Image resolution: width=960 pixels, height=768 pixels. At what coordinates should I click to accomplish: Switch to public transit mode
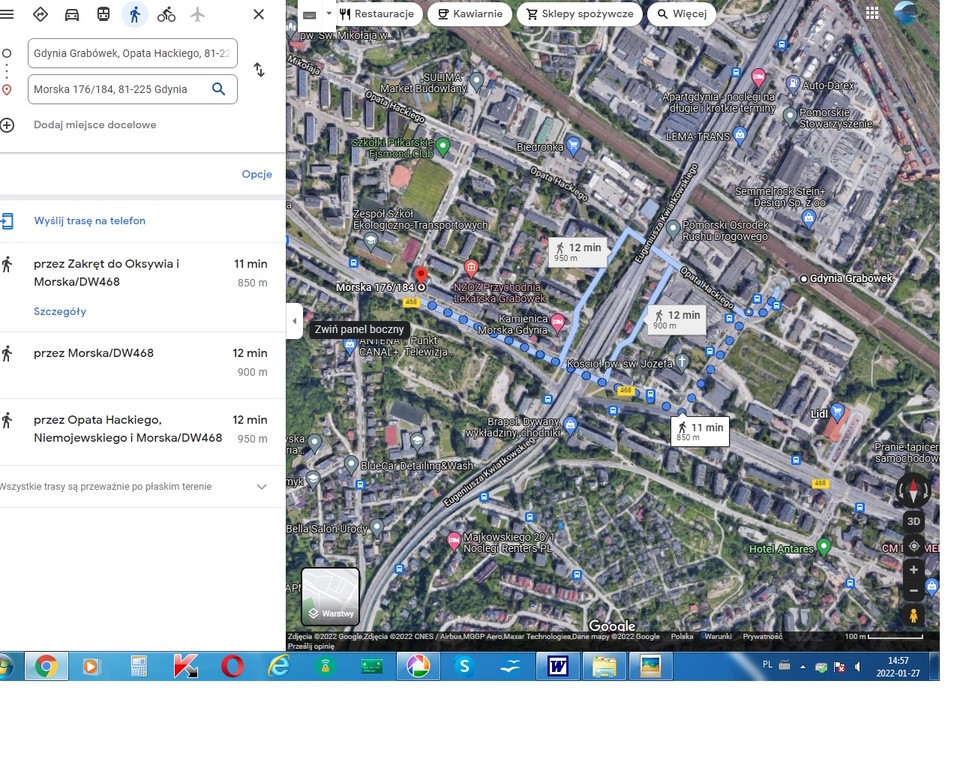103,14
